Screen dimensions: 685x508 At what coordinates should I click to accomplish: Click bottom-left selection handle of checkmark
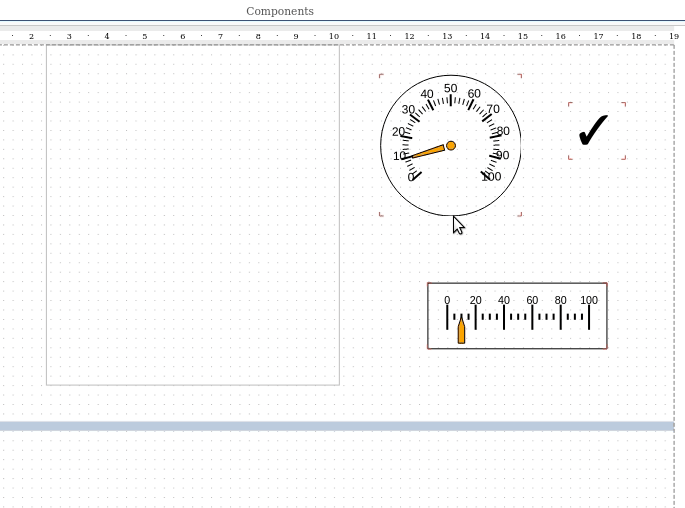(570, 157)
